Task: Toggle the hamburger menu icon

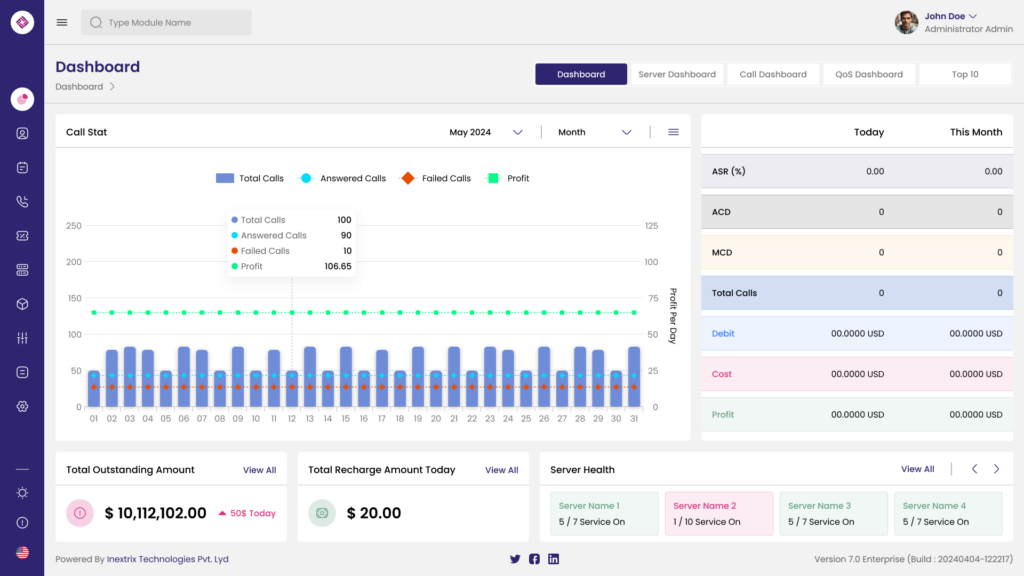Action: click(x=62, y=22)
